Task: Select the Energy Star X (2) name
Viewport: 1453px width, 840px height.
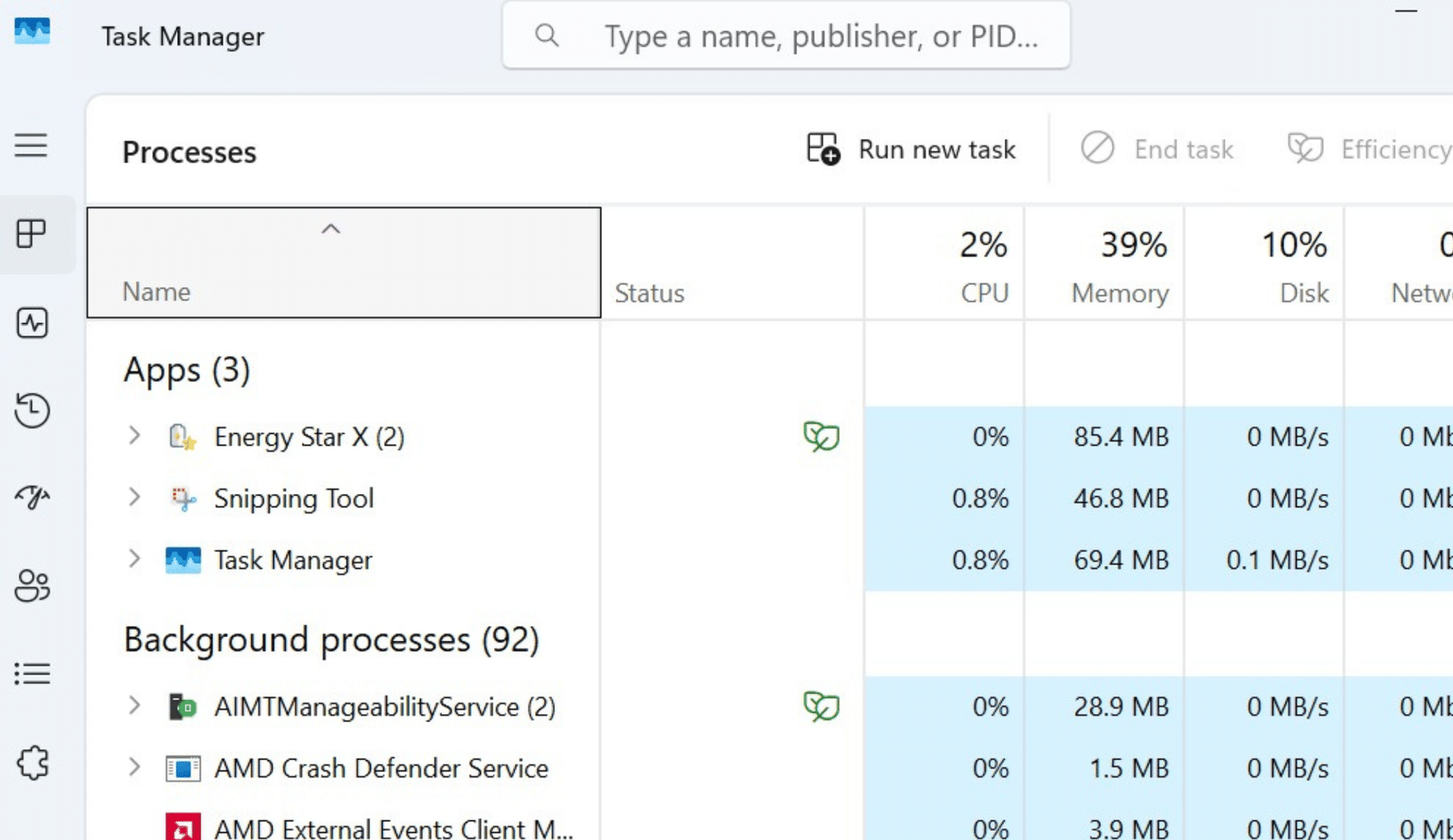Action: tap(309, 437)
